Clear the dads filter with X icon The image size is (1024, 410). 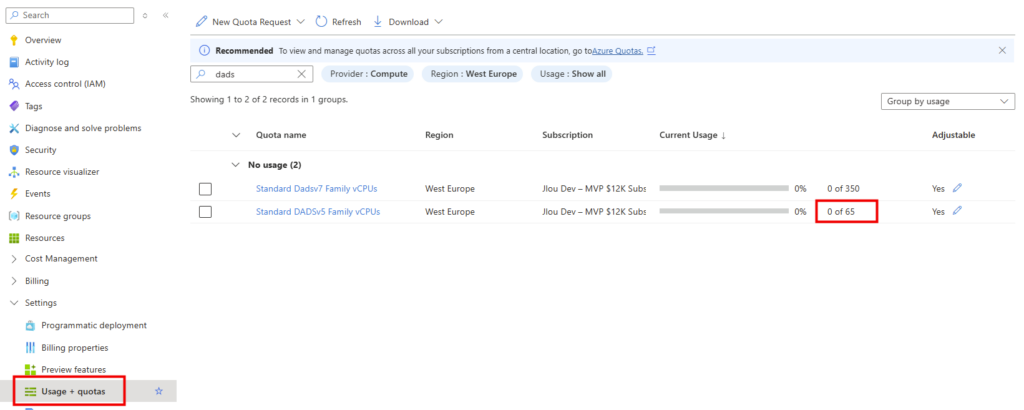(x=302, y=74)
